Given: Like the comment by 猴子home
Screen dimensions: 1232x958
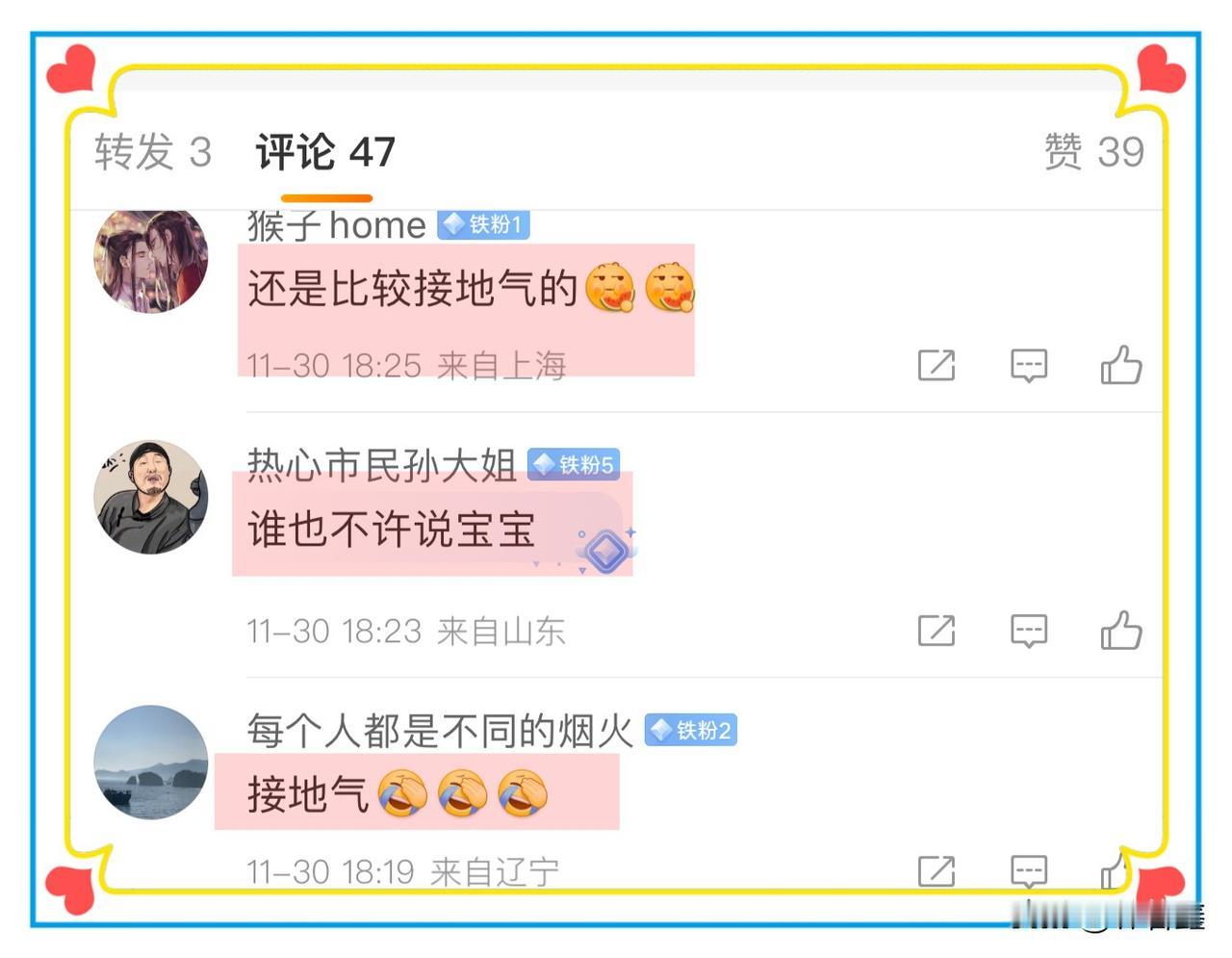Looking at the screenshot, I should click(1121, 365).
